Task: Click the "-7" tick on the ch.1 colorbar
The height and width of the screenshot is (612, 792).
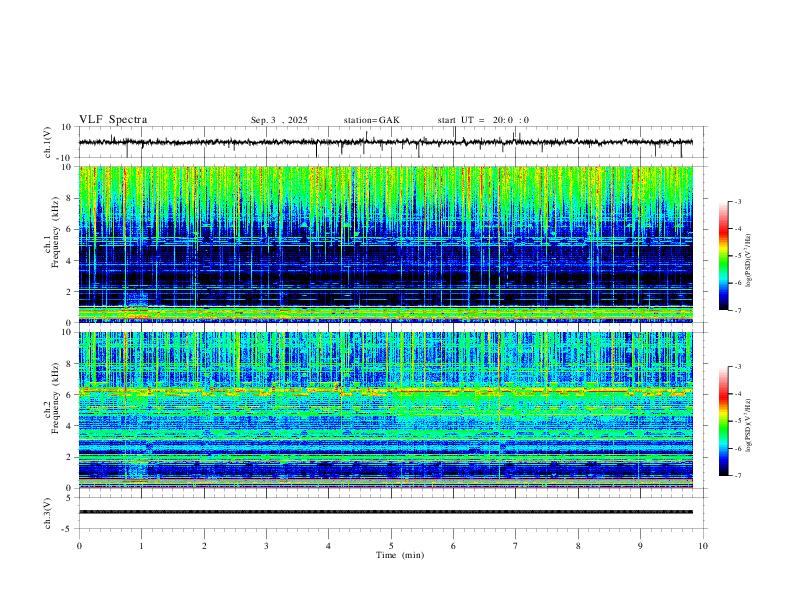Action: coord(737,310)
